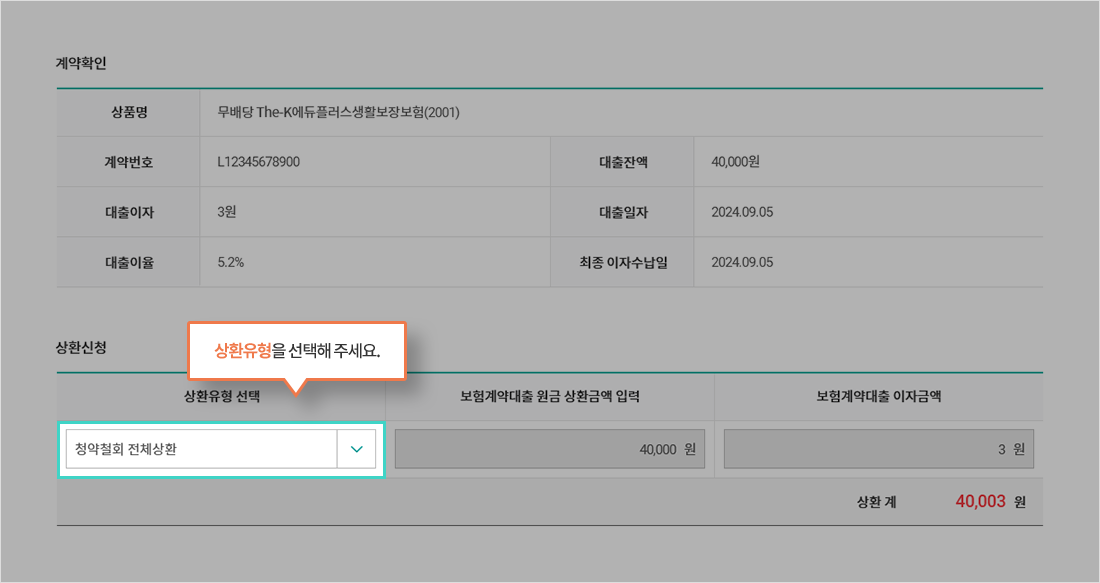This screenshot has width=1100, height=583.
Task: Click the 상환유형 선택 column header
Action: pyautogui.click(x=221, y=396)
